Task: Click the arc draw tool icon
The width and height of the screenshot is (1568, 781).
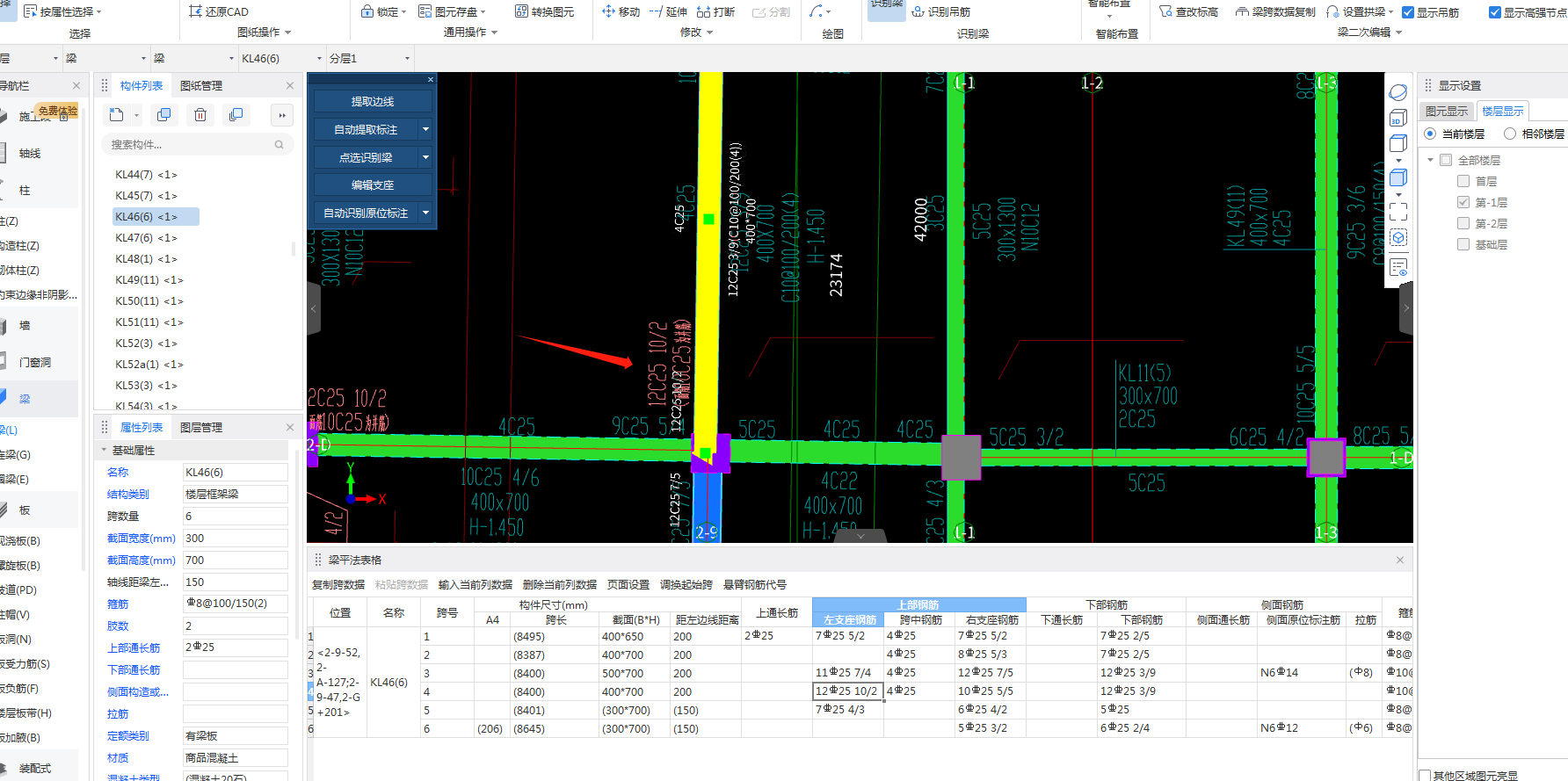Action: pyautogui.click(x=817, y=11)
